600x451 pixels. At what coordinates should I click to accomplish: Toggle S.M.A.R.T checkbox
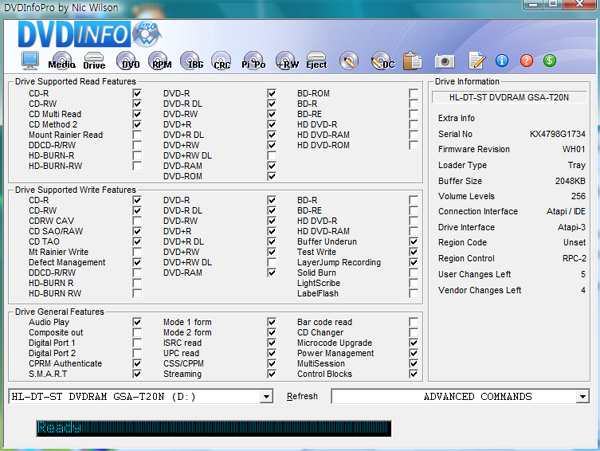tap(137, 374)
